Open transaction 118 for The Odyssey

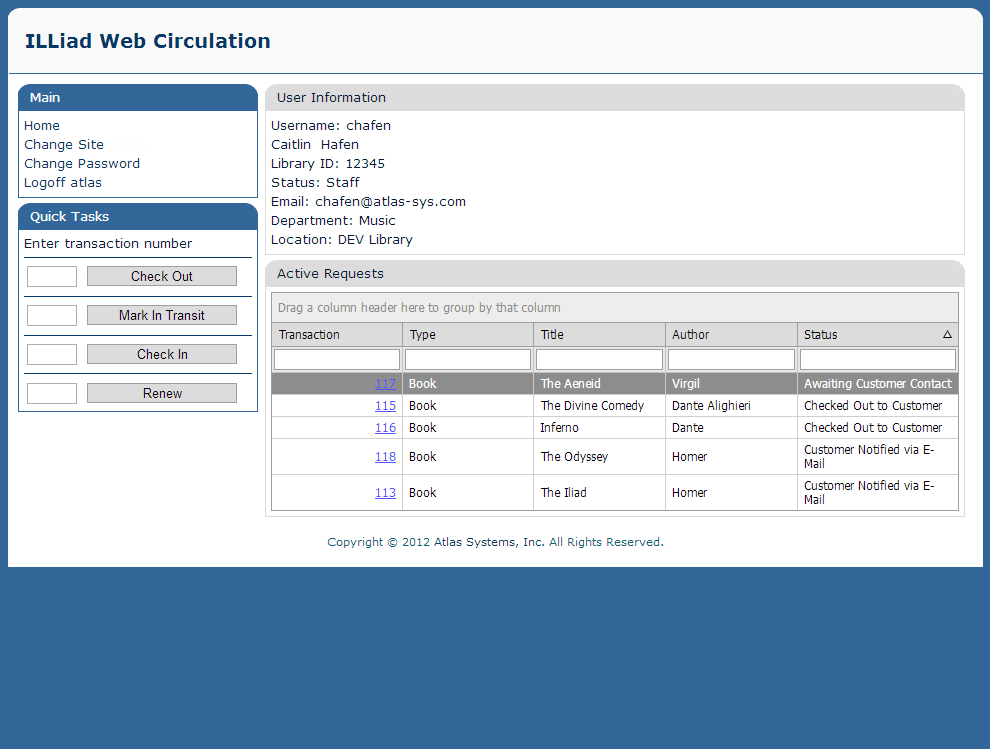point(385,457)
